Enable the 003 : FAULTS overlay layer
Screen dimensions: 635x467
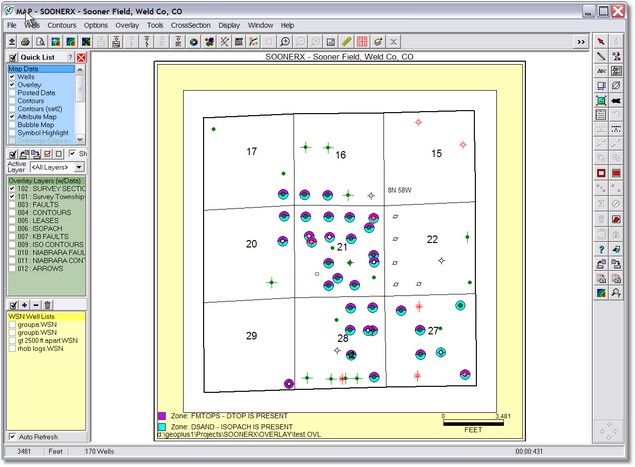click(12, 204)
